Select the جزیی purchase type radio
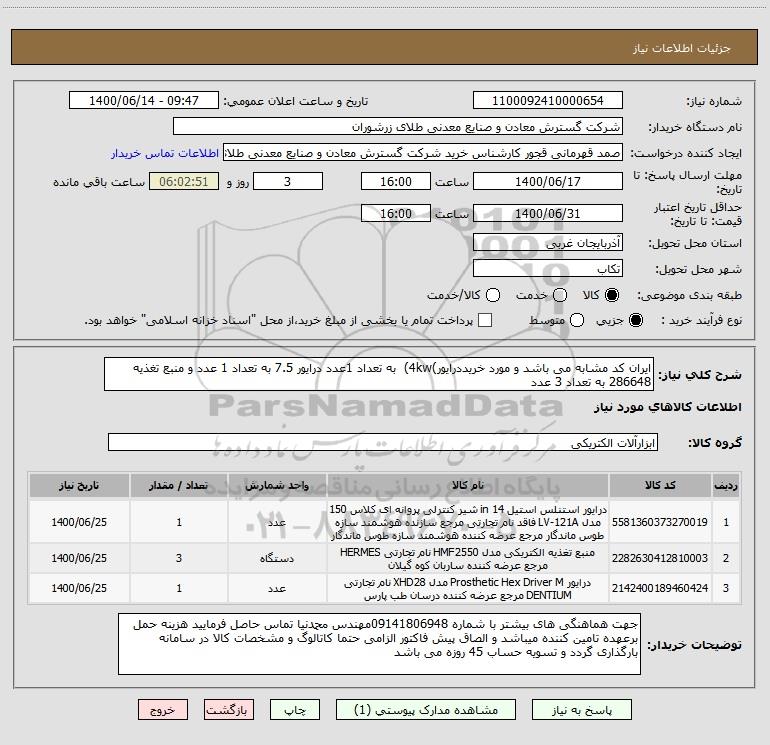 click(x=636, y=320)
